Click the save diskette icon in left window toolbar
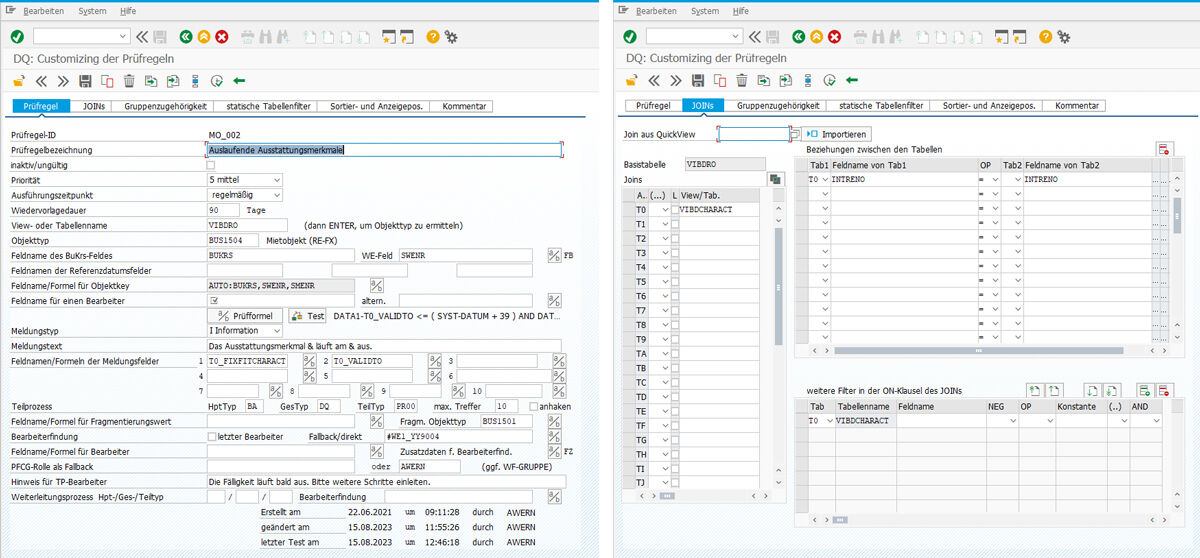 pyautogui.click(x=85, y=81)
